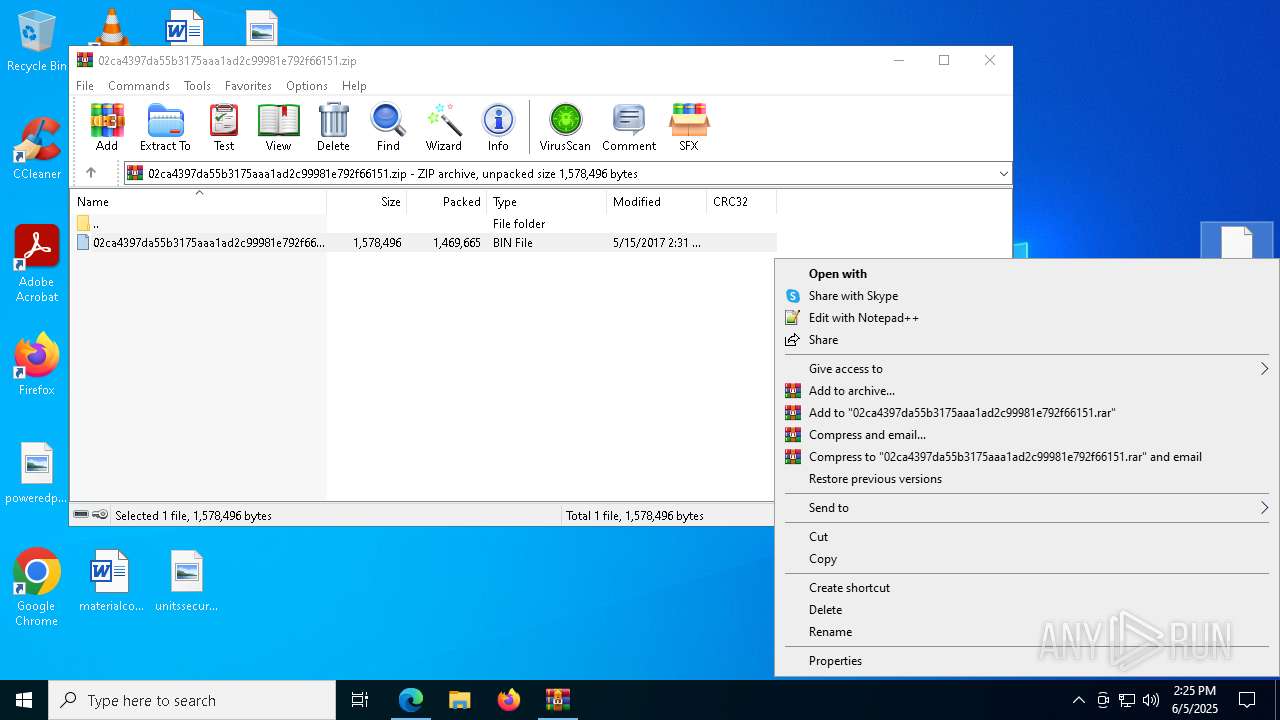Screen dimensions: 1280x720
Task: Show archive Info
Action: pos(498,127)
